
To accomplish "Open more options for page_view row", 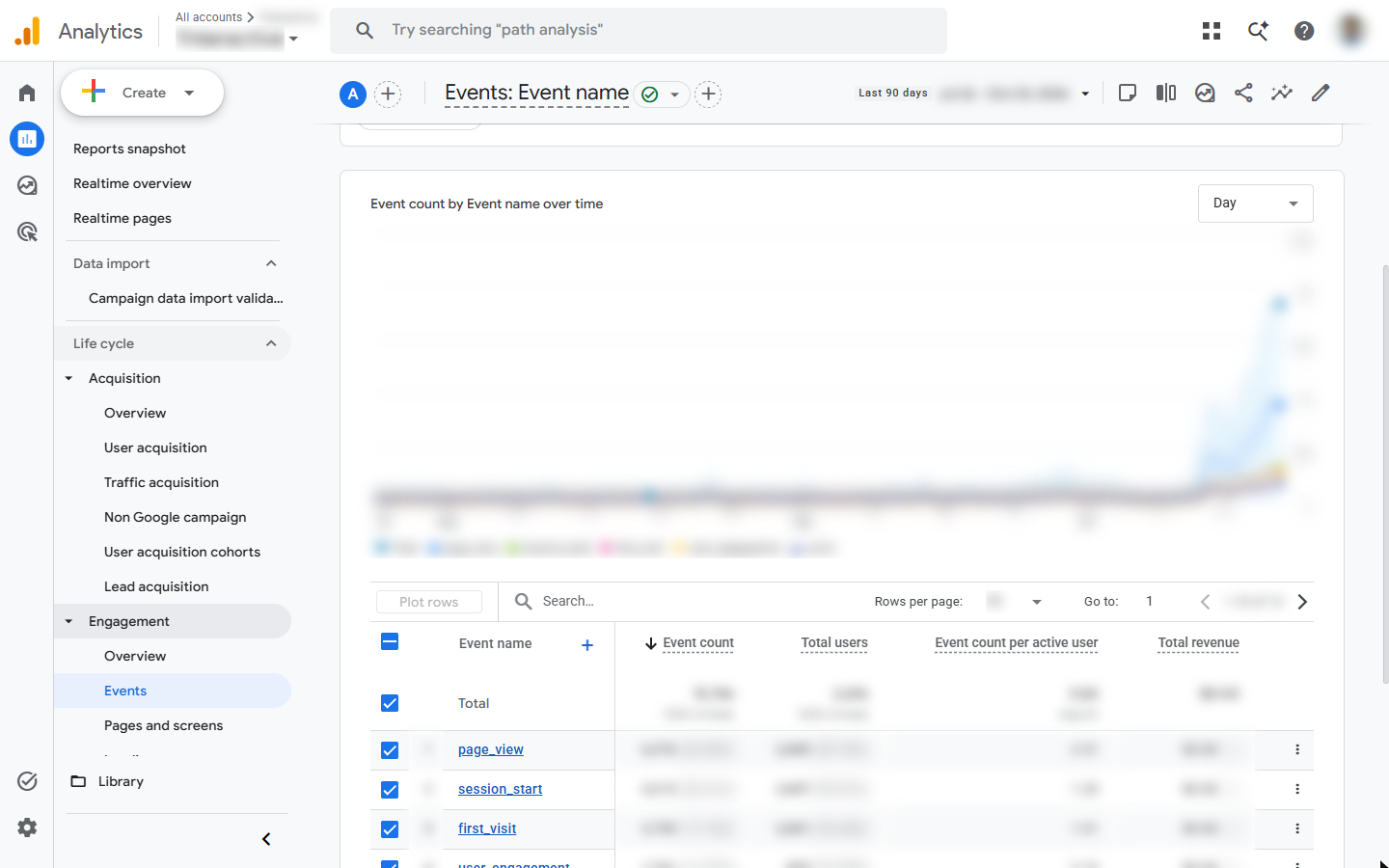I will 1297,750.
